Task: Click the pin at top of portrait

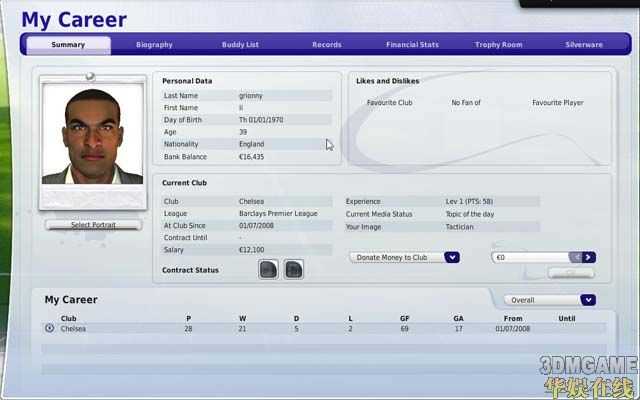Action: [x=89, y=76]
